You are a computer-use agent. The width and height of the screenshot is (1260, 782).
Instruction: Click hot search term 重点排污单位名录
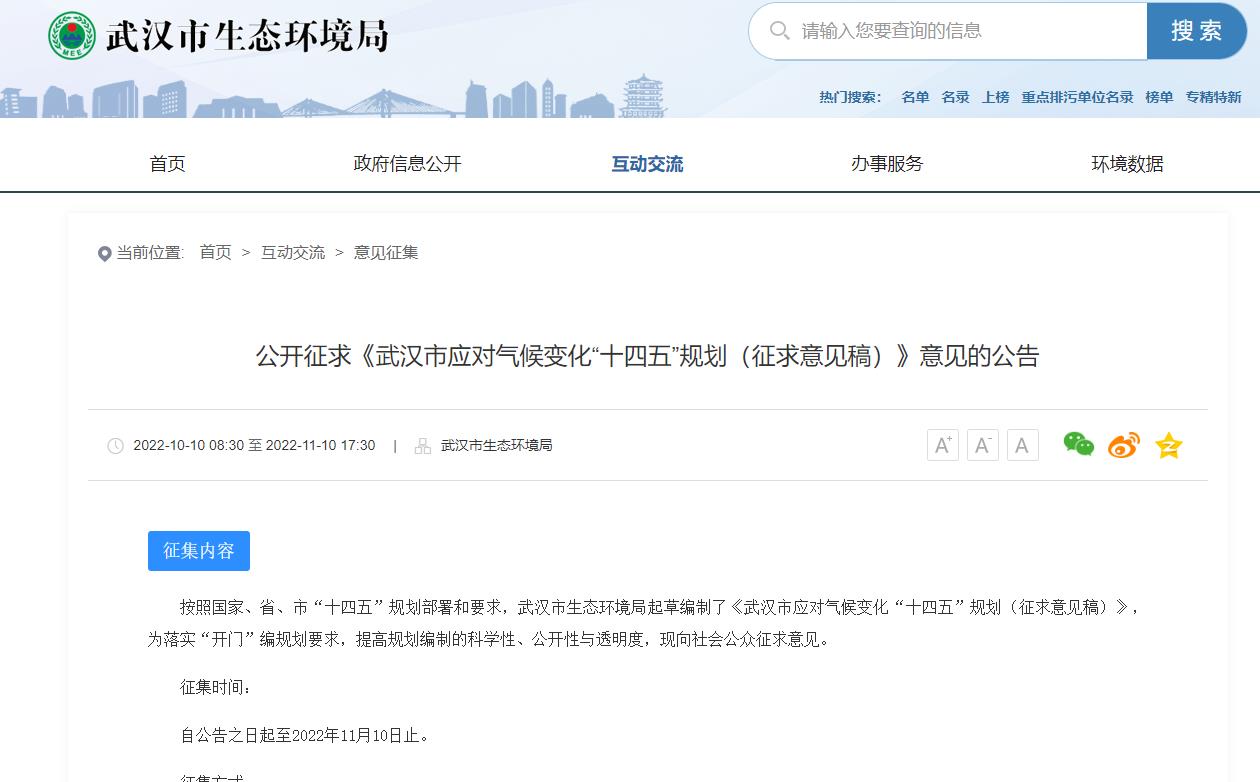[x=1077, y=97]
